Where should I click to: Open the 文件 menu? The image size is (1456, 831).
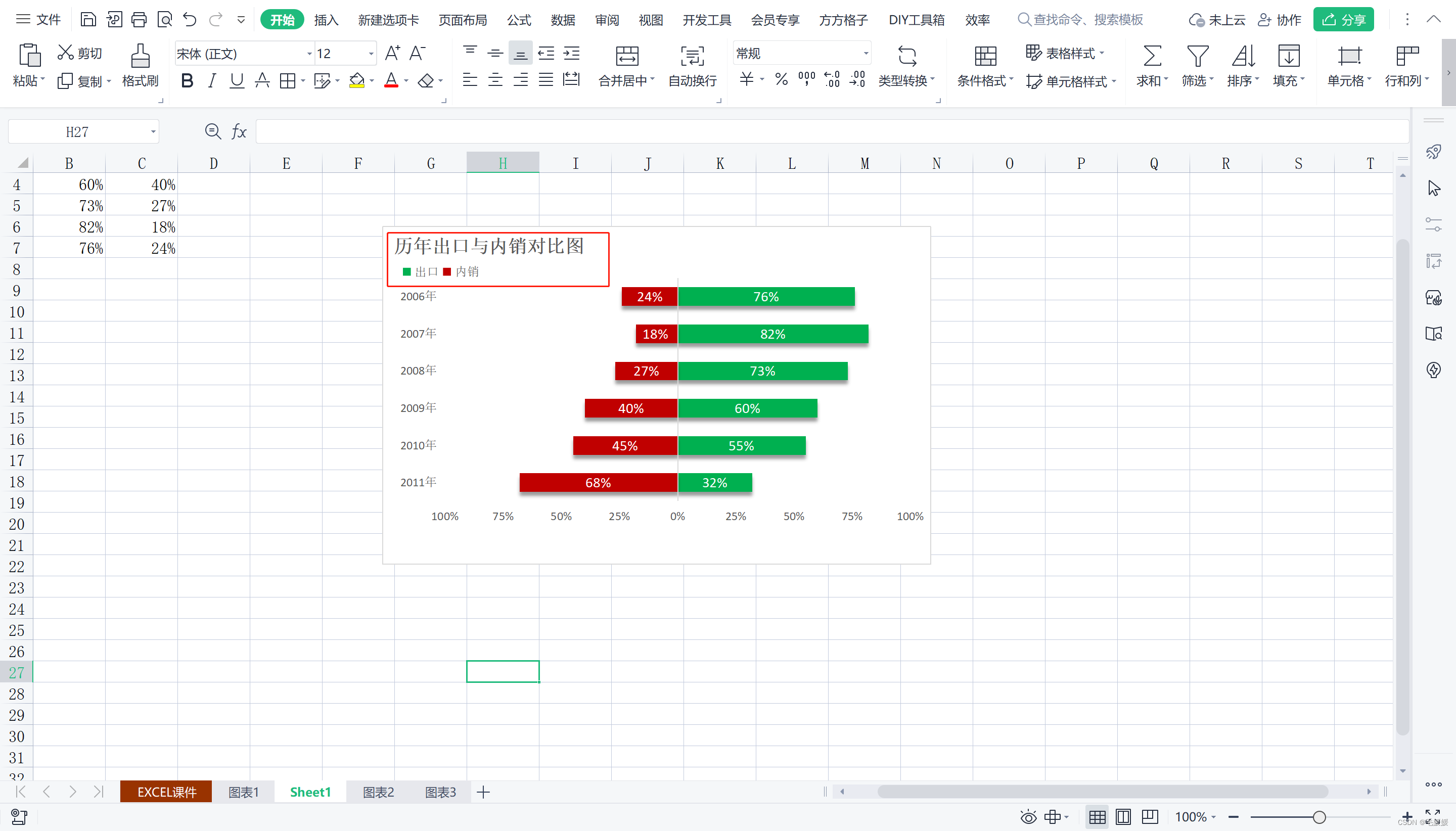tap(38, 19)
